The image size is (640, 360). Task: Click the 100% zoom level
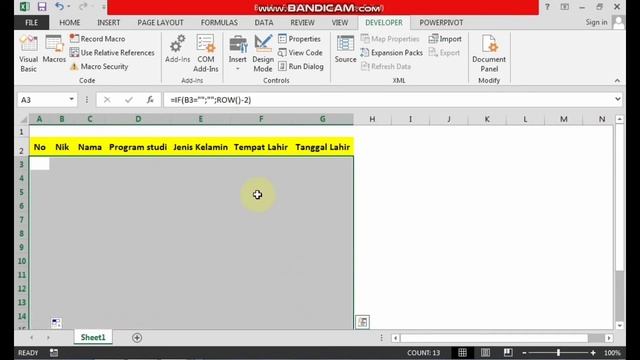(x=612, y=353)
